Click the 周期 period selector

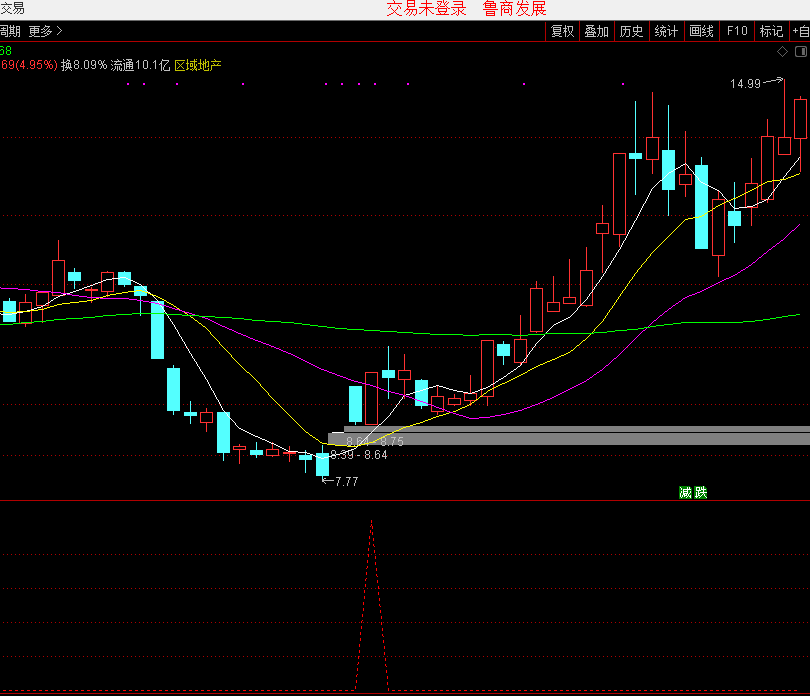10,31
